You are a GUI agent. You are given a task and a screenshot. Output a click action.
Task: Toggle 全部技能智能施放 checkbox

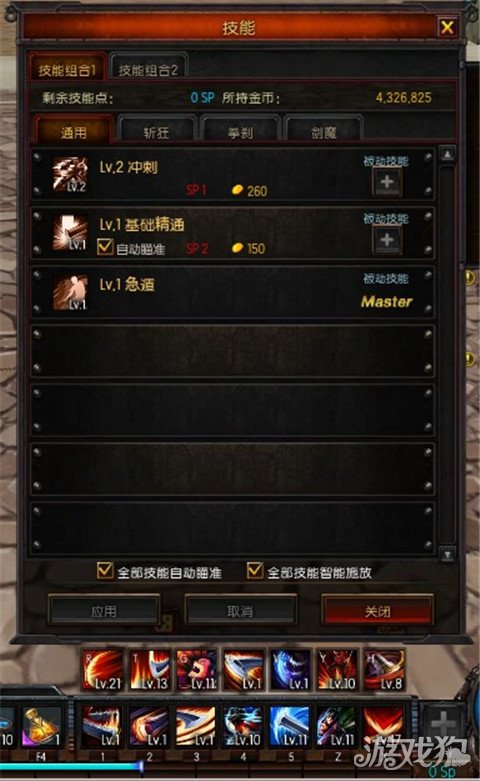coord(255,571)
